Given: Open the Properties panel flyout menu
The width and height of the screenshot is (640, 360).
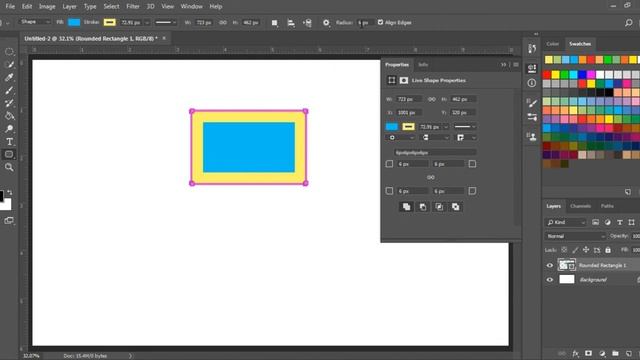Looking at the screenshot, I should coord(516,64).
